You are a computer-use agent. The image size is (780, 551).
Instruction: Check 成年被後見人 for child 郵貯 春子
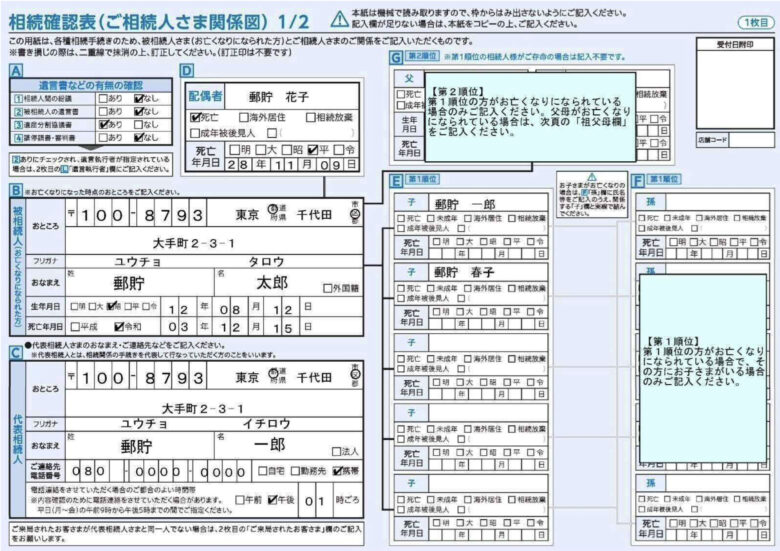[x=401, y=298]
